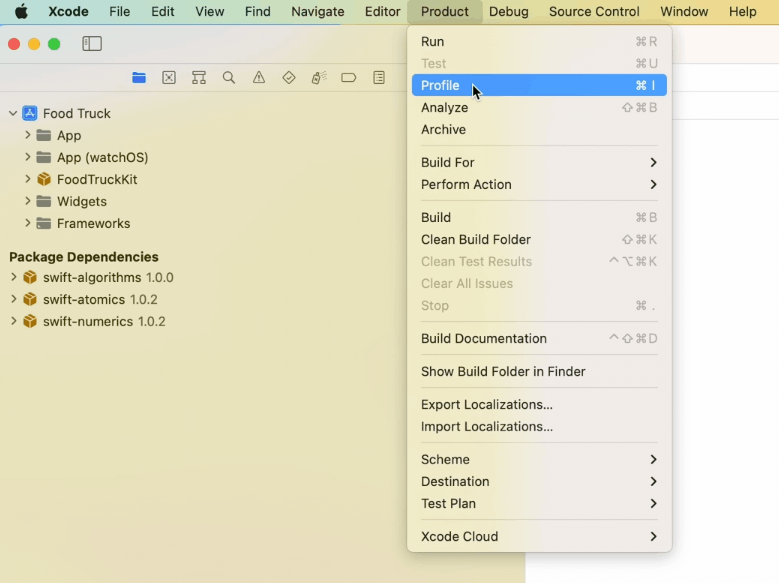Open the Project navigator folder icon
The image size is (779, 583).
click(x=139, y=78)
